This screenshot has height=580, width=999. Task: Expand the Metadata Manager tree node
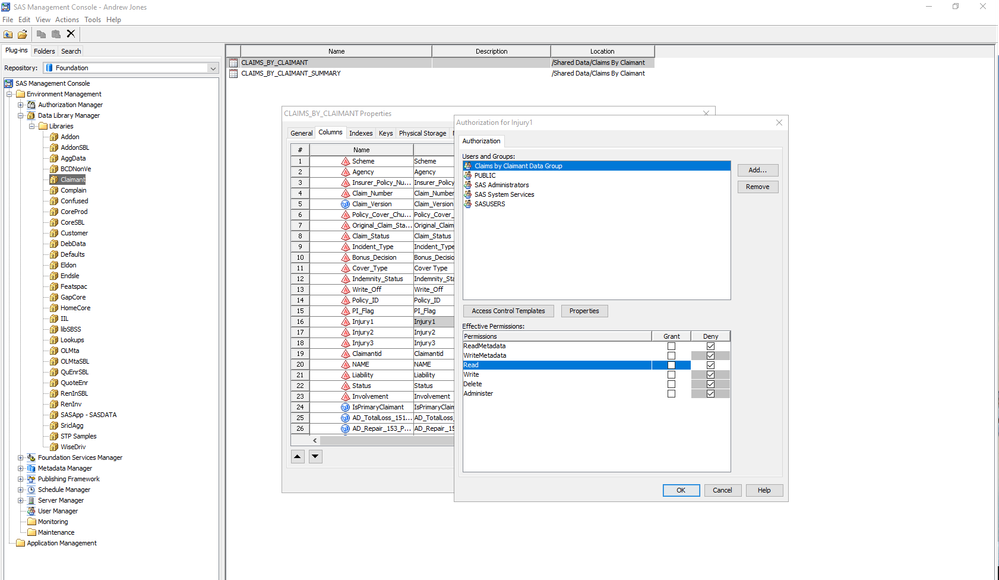[x=20, y=468]
